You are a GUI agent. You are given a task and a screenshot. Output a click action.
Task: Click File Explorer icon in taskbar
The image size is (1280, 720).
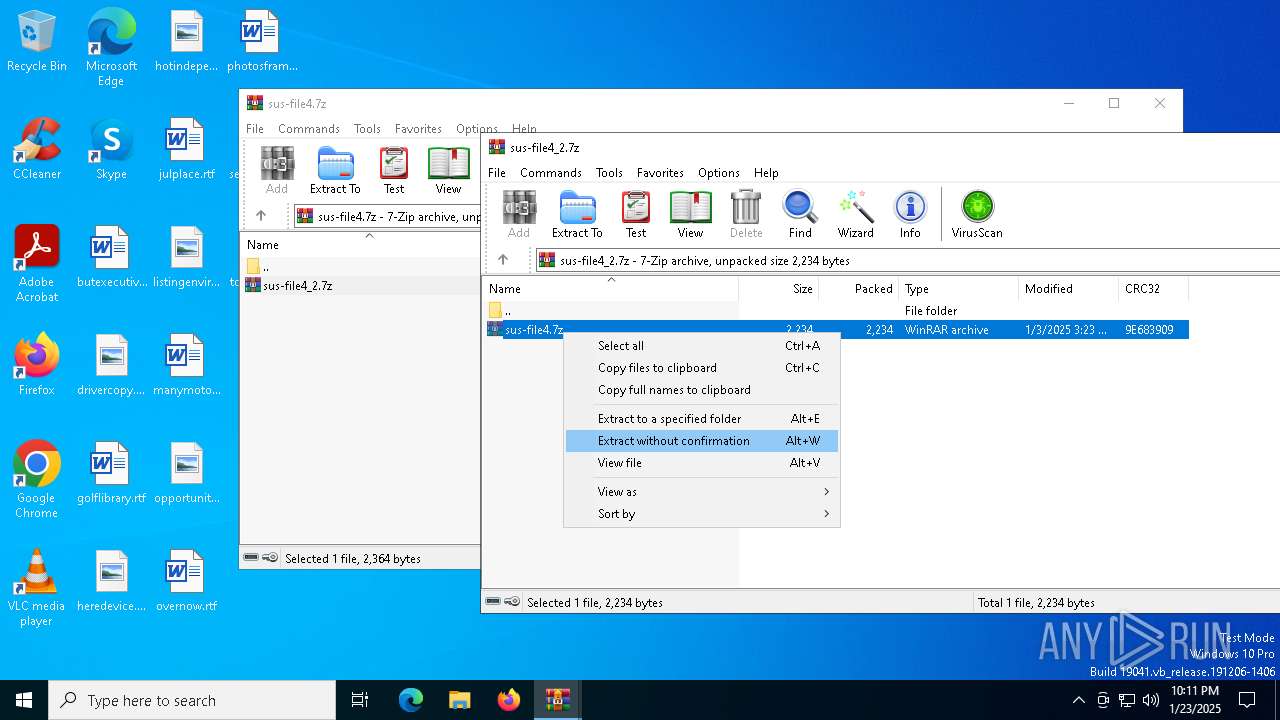459,700
